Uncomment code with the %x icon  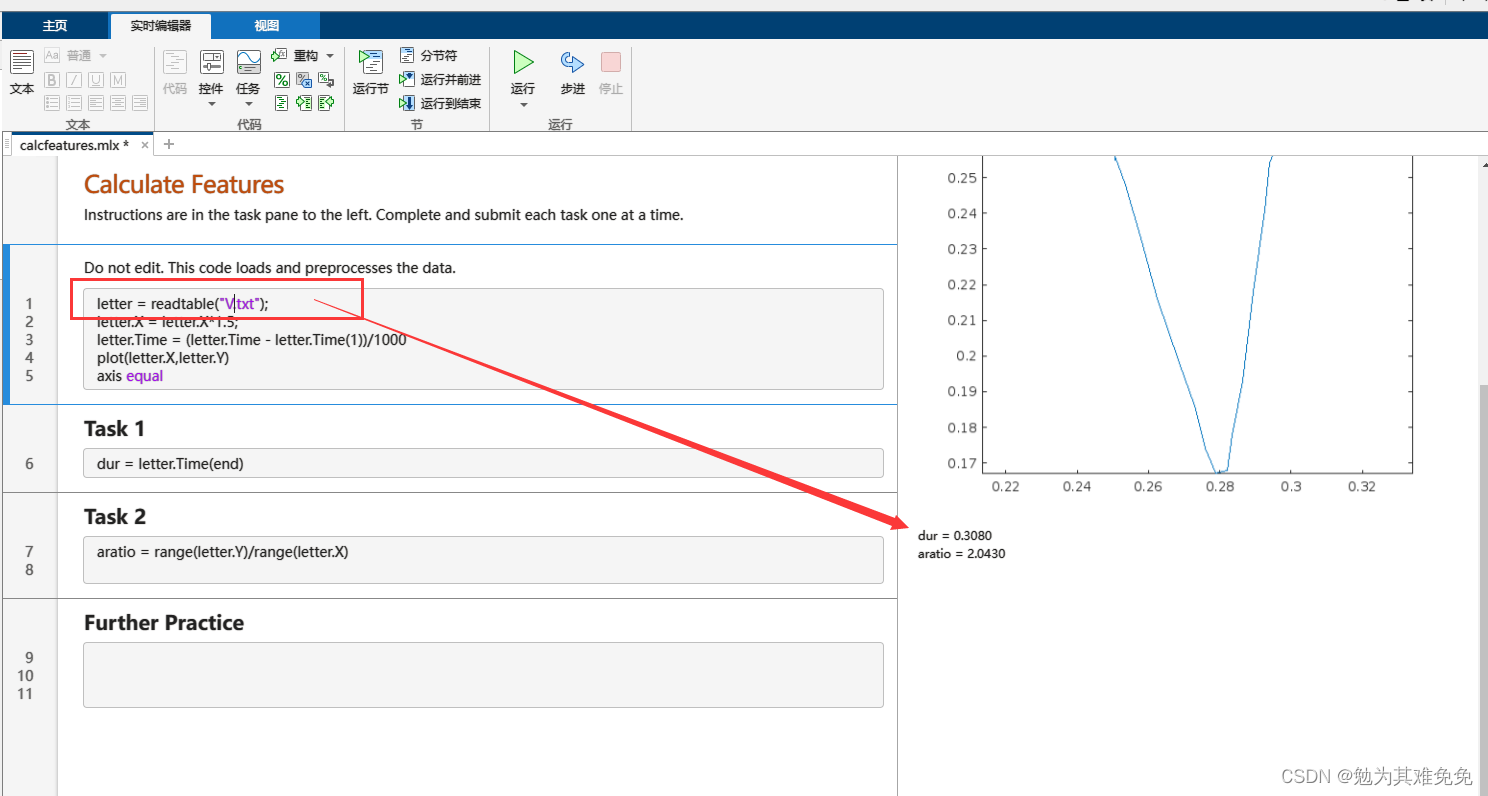click(304, 80)
